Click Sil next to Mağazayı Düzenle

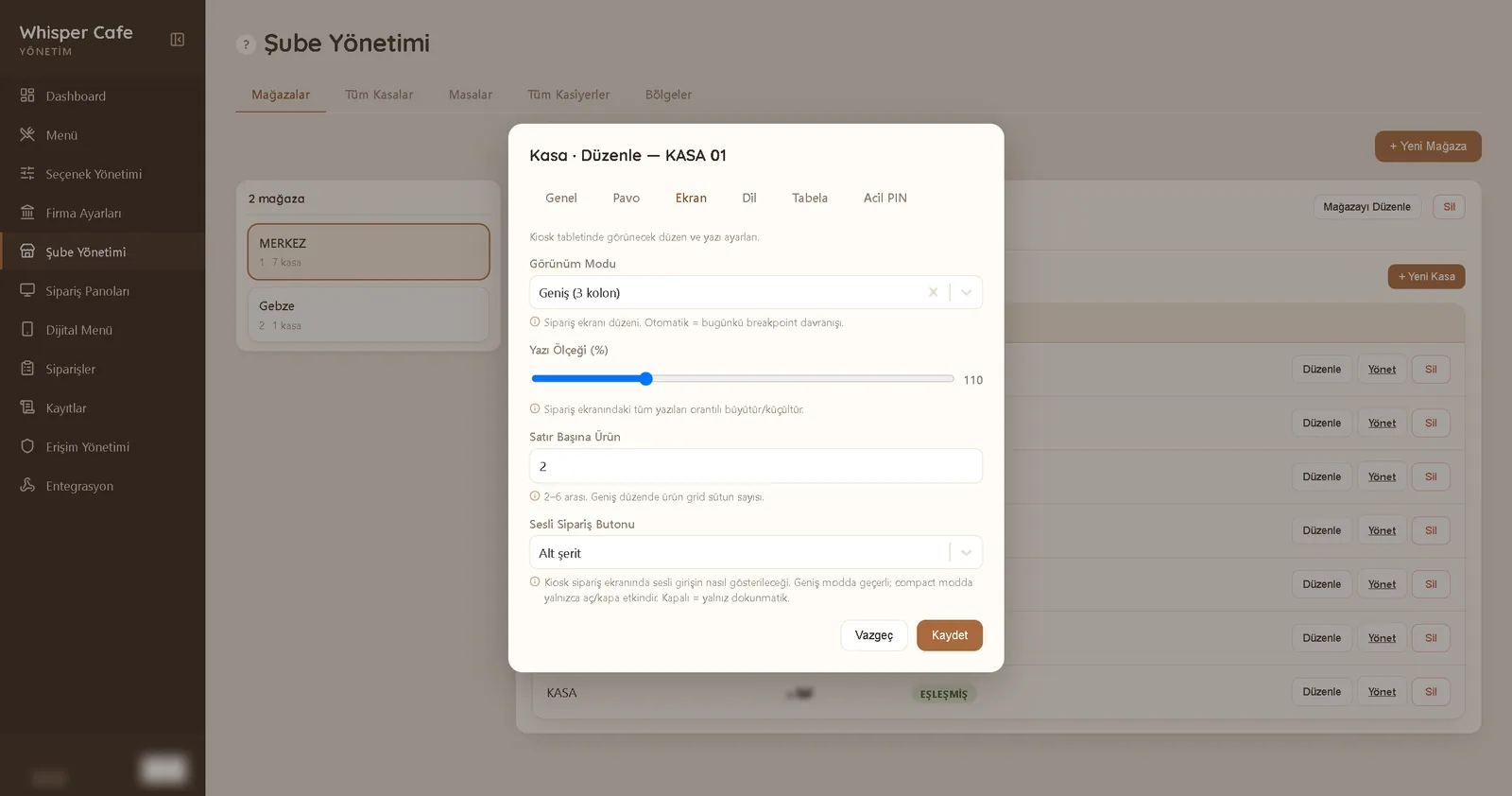[1449, 207]
